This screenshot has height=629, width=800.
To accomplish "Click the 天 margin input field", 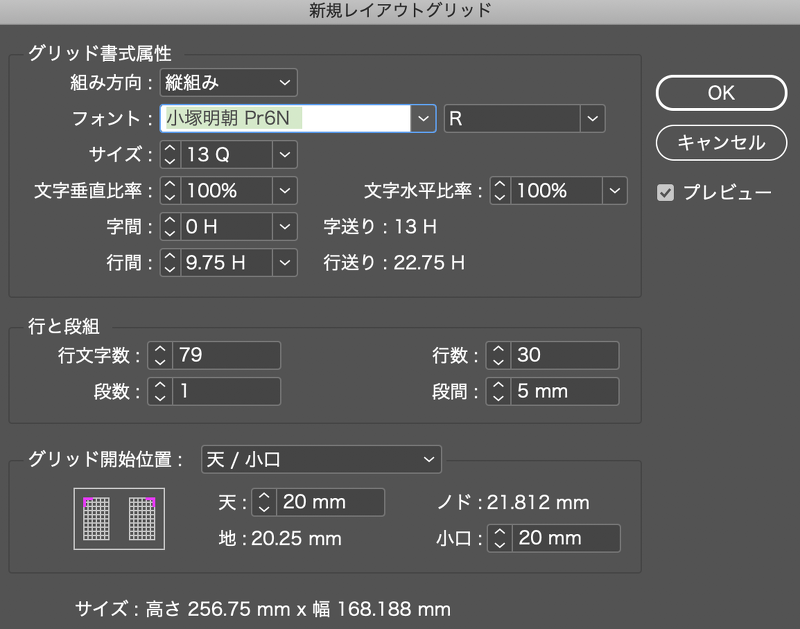I will tap(330, 502).
